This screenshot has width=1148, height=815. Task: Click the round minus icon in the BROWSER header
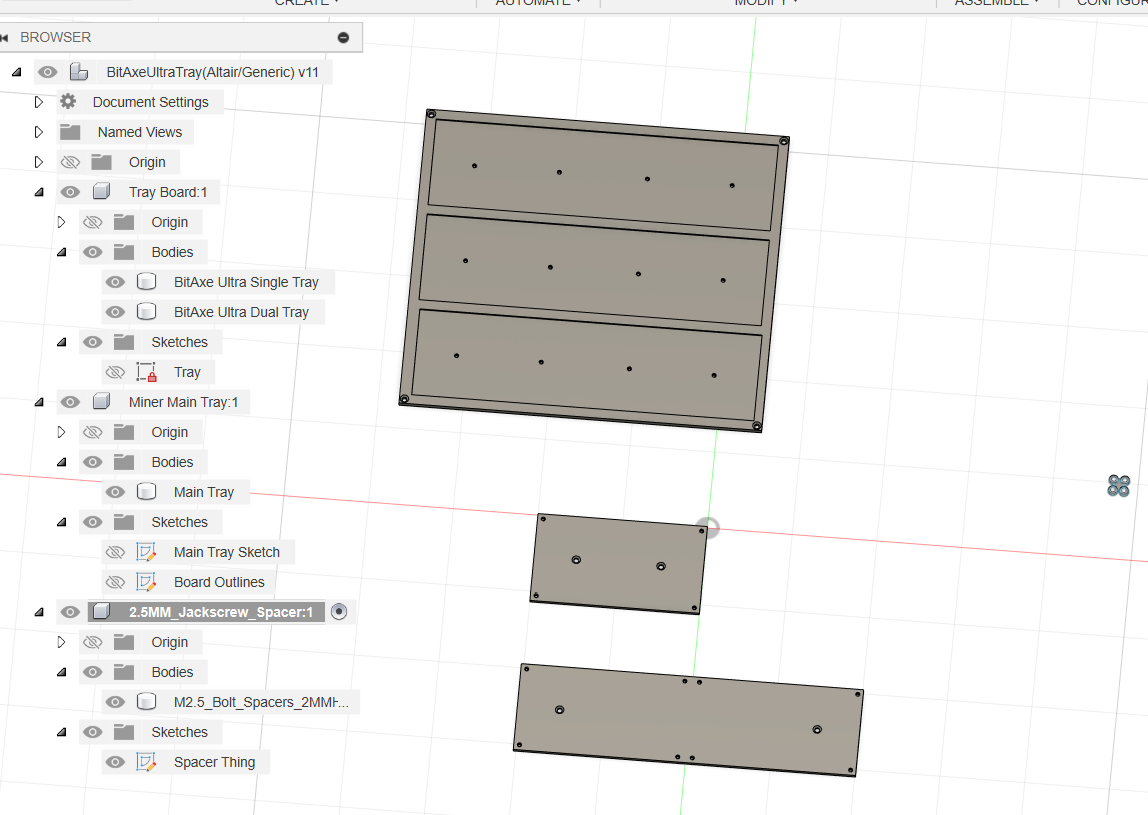tap(343, 38)
